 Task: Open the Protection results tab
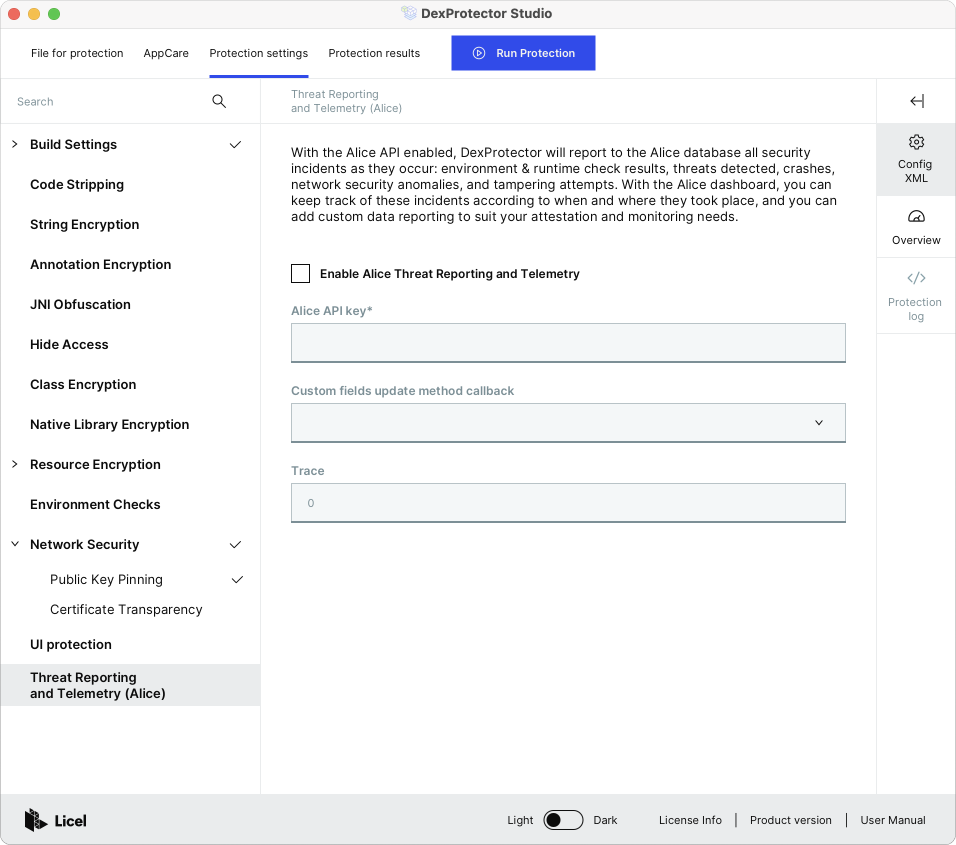click(374, 53)
